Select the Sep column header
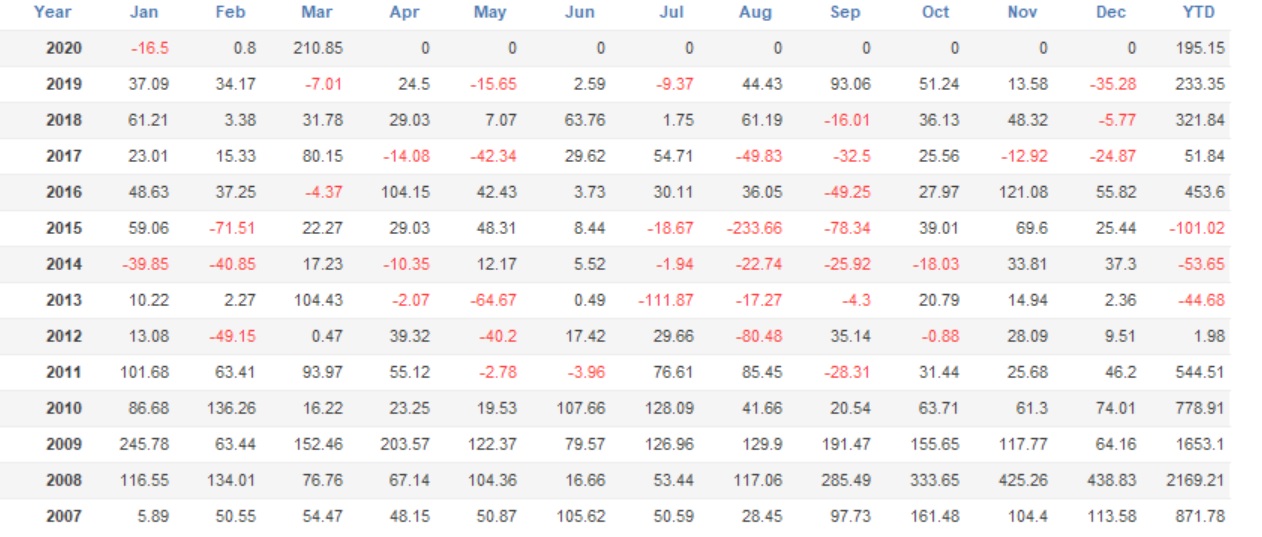This screenshot has width=1262, height=537. (845, 13)
